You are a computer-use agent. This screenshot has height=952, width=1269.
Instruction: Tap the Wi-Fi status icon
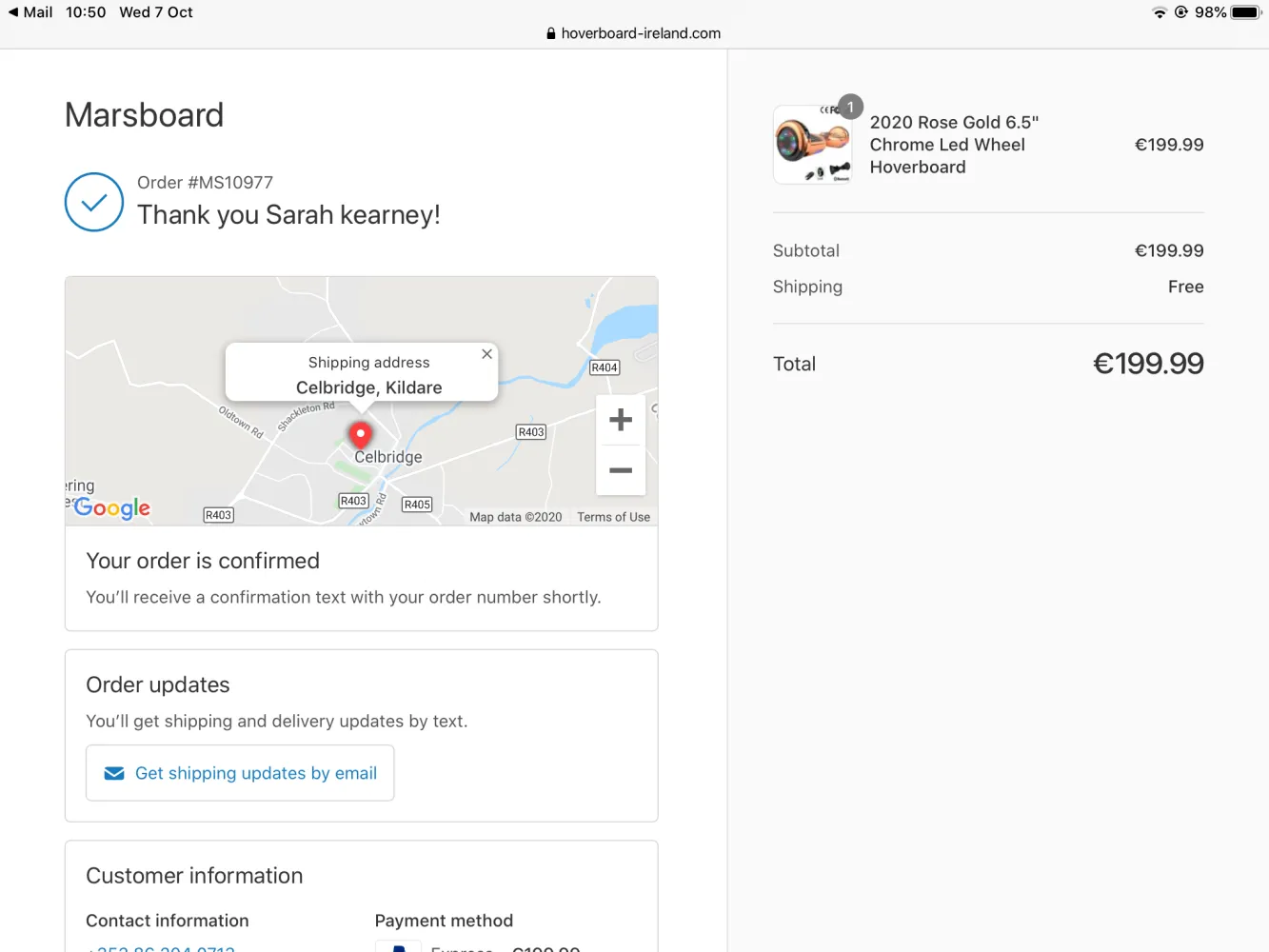pyautogui.click(x=1159, y=12)
